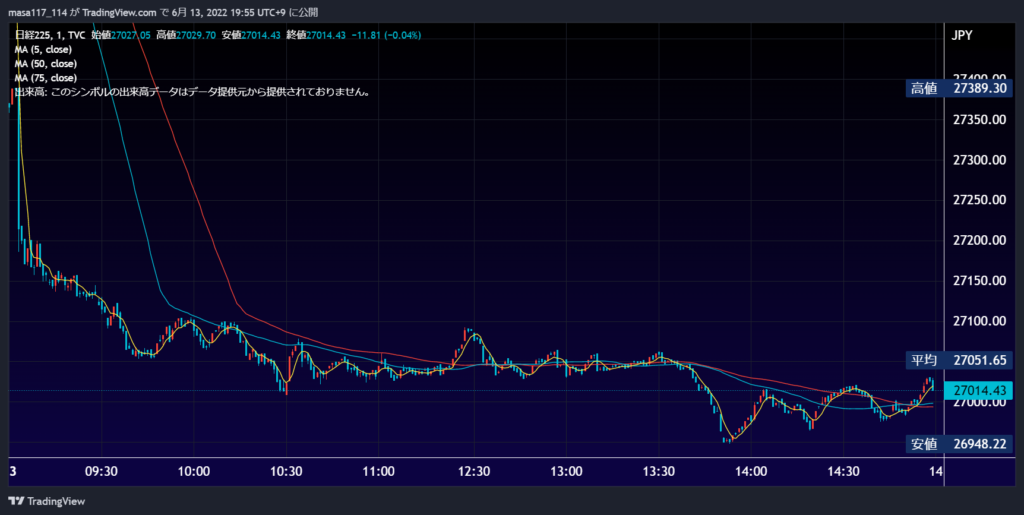Select the MA (5, close) indicator label
This screenshot has height=515, width=1024.
click(x=43, y=50)
